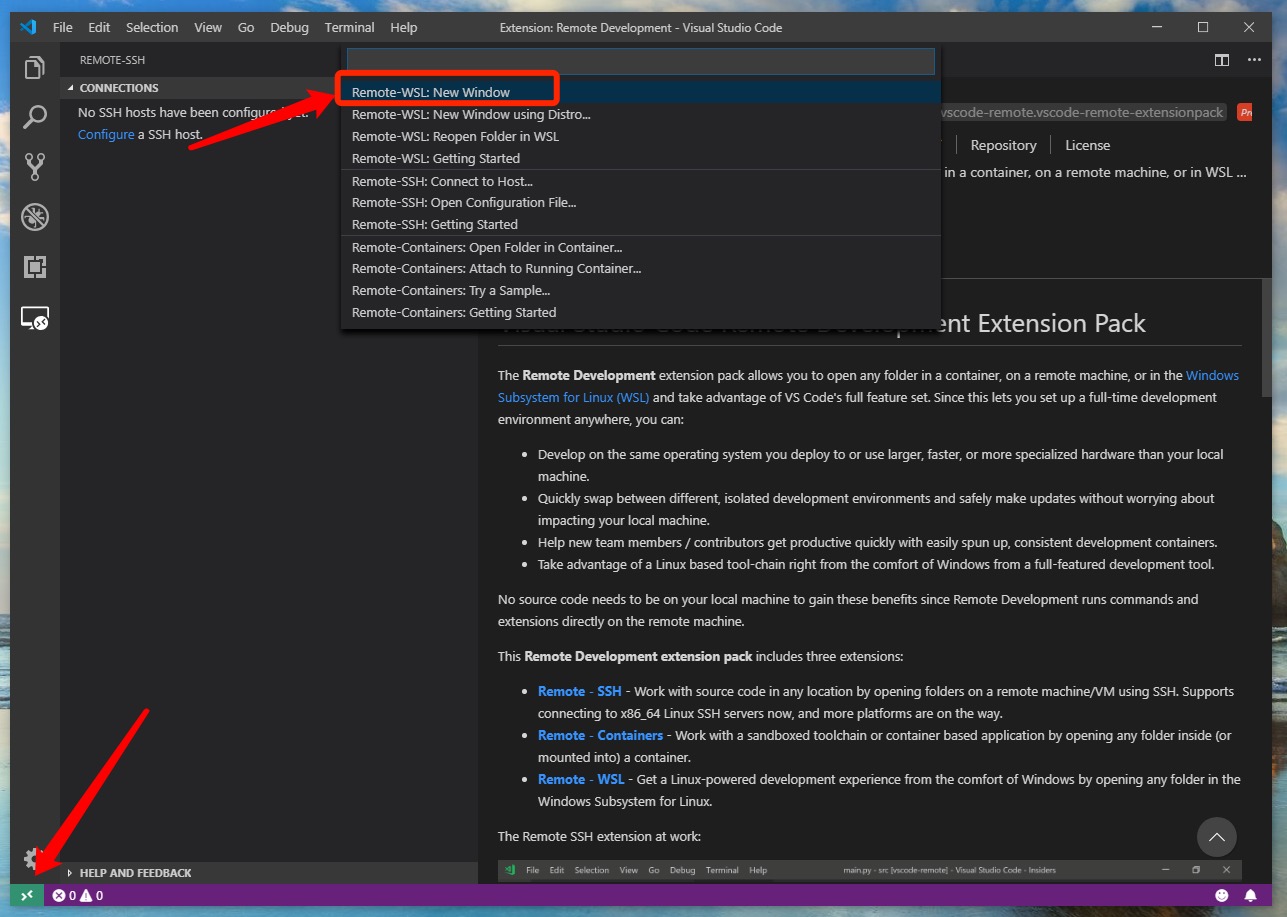Select Remote-SSH: Connect to Host
1287x917 pixels.
(640, 181)
